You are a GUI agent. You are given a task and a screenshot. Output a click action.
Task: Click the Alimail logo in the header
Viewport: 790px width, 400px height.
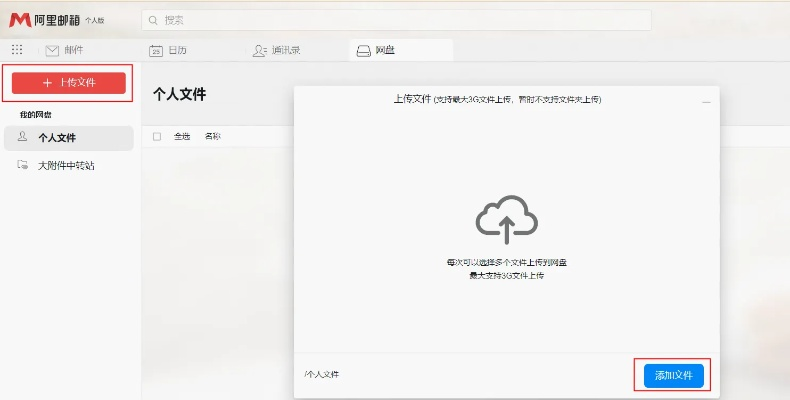(x=19, y=20)
